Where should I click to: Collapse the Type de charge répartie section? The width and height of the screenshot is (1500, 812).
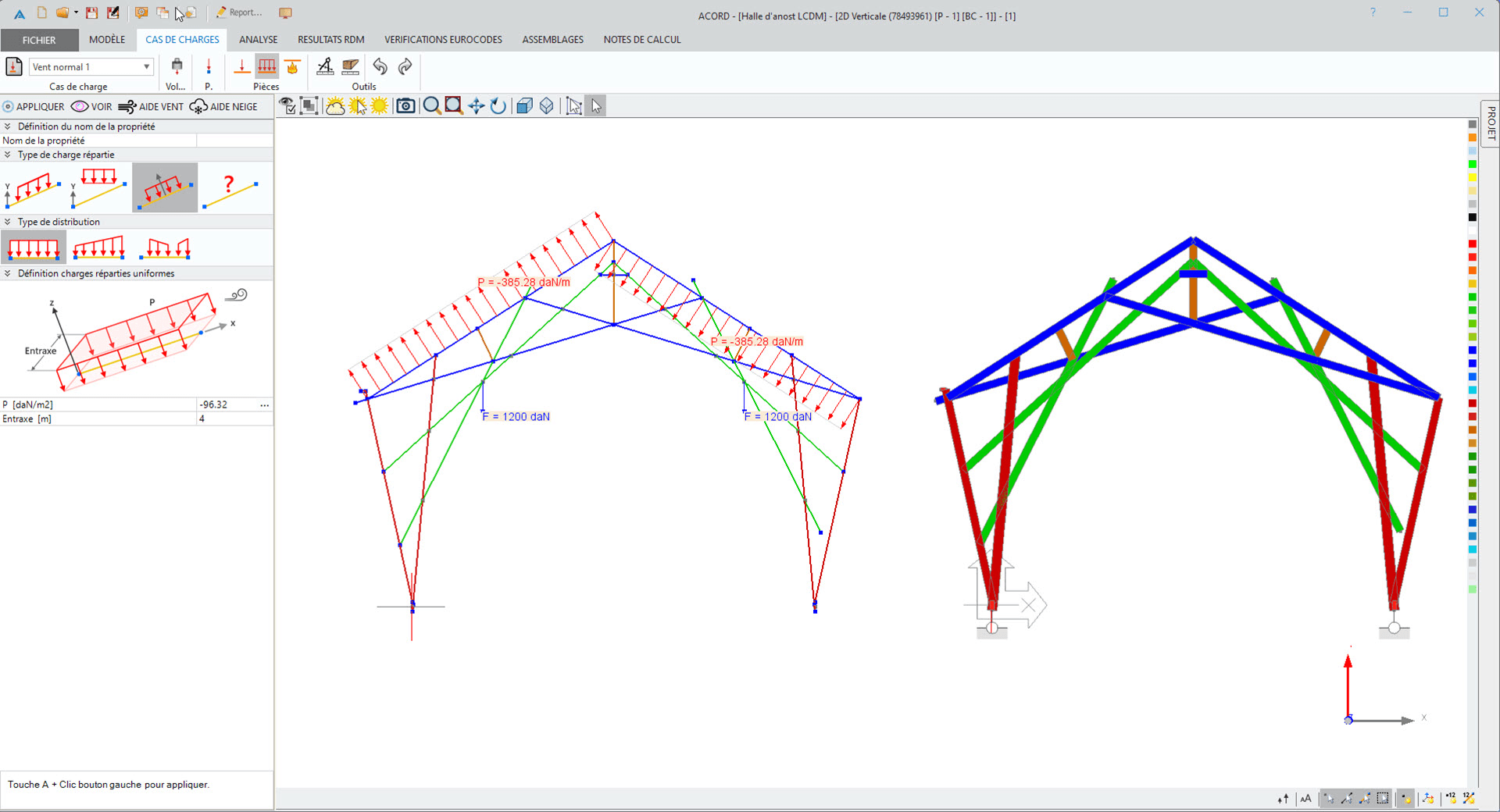click(7, 155)
